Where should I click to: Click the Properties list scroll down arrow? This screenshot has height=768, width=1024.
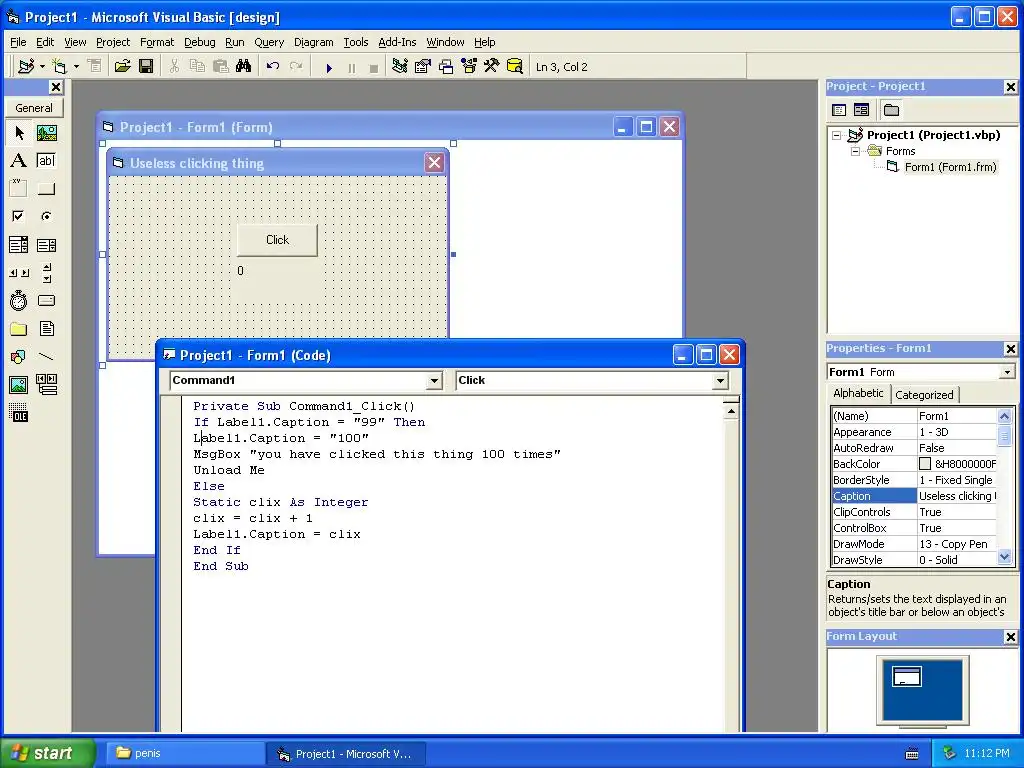pos(1004,558)
